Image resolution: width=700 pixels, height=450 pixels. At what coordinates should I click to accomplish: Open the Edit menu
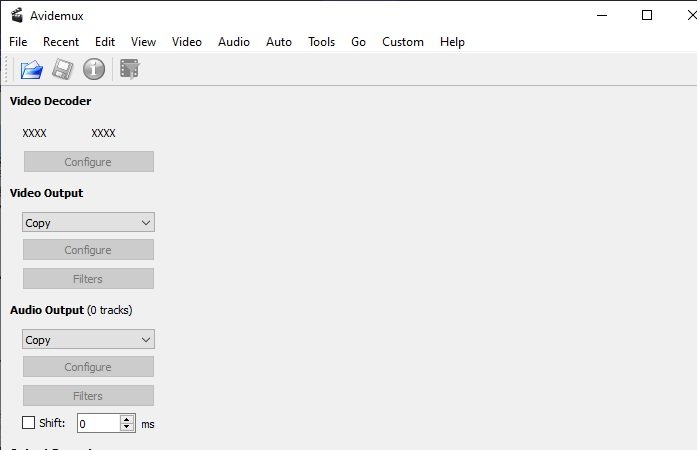tap(105, 42)
